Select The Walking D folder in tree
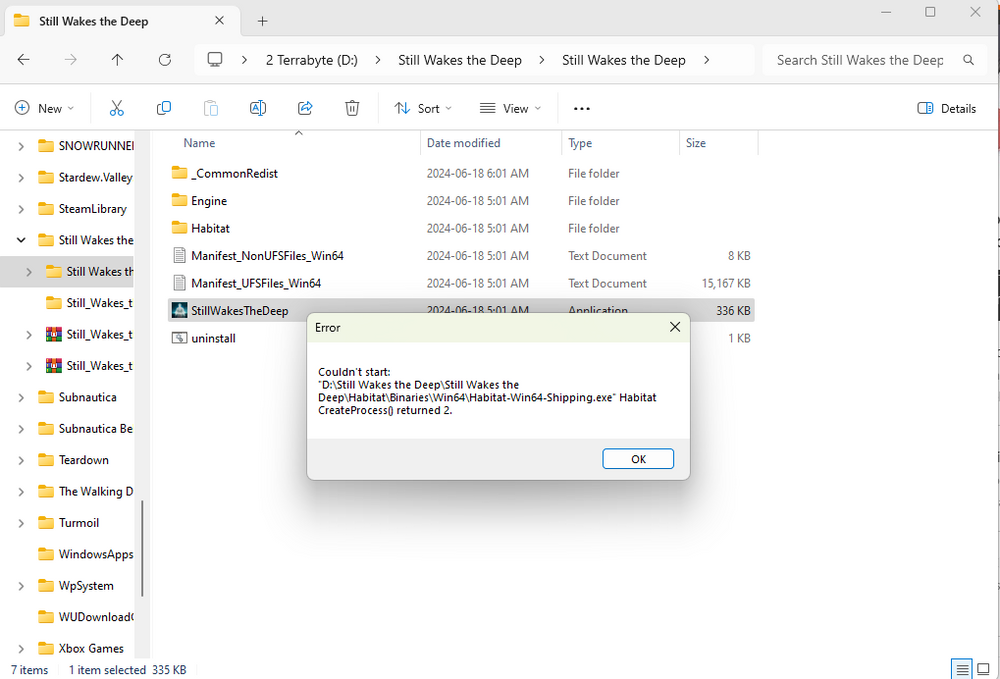 85,491
